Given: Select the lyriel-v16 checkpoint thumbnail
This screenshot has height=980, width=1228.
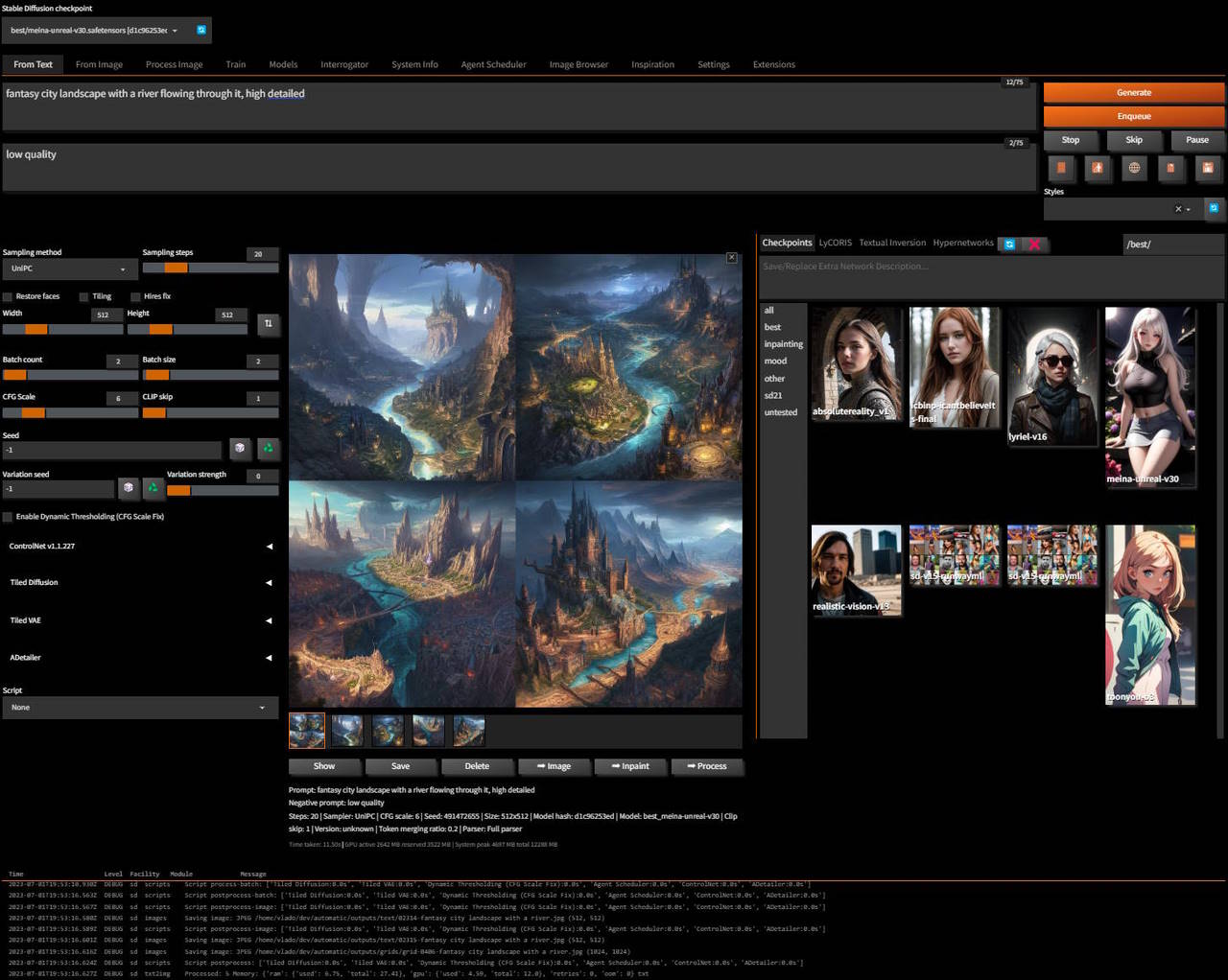Looking at the screenshot, I should coord(1051,376).
